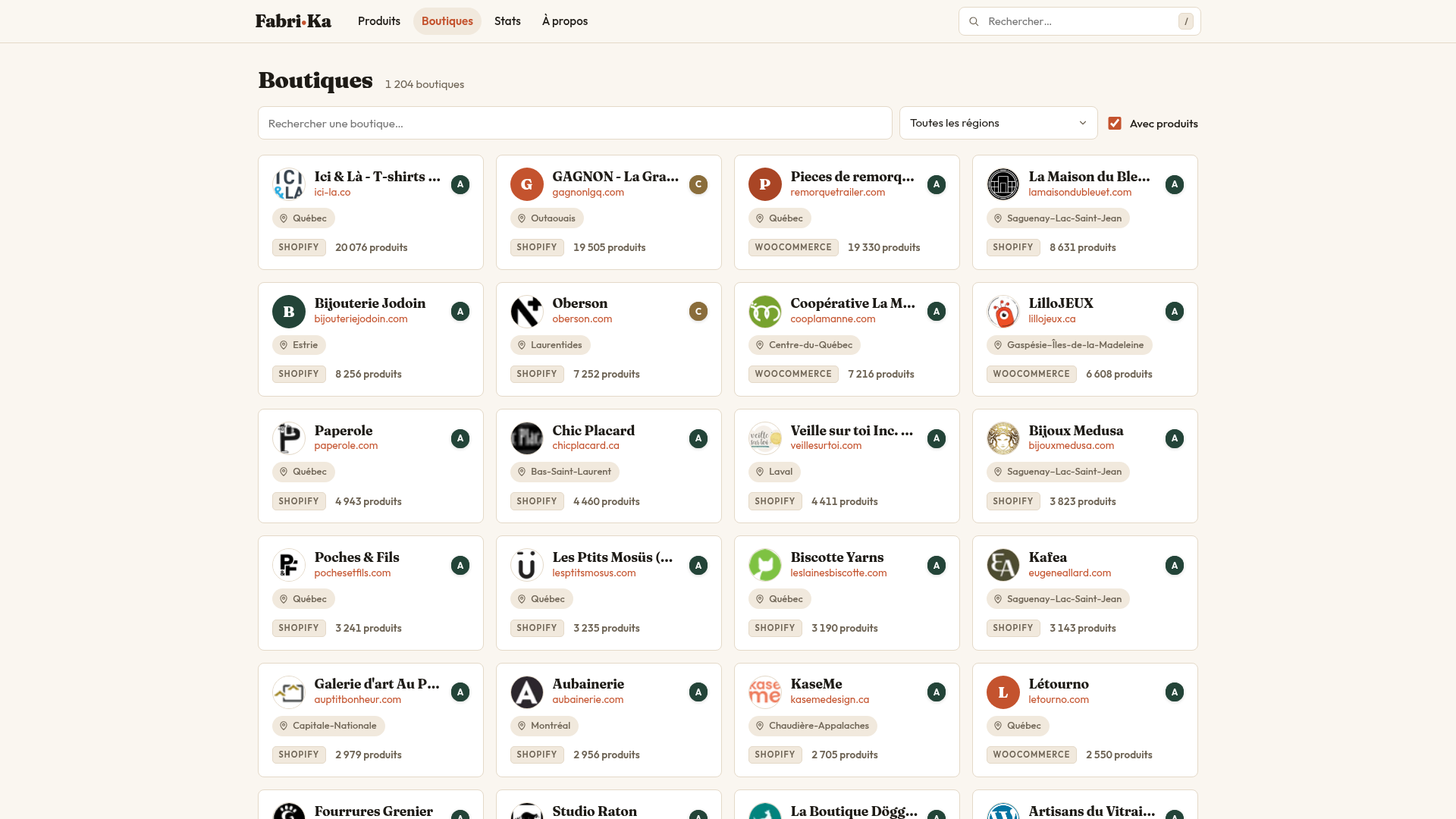Click the slash shortcut key badge
This screenshot has height=819, width=1456.
point(1186,21)
